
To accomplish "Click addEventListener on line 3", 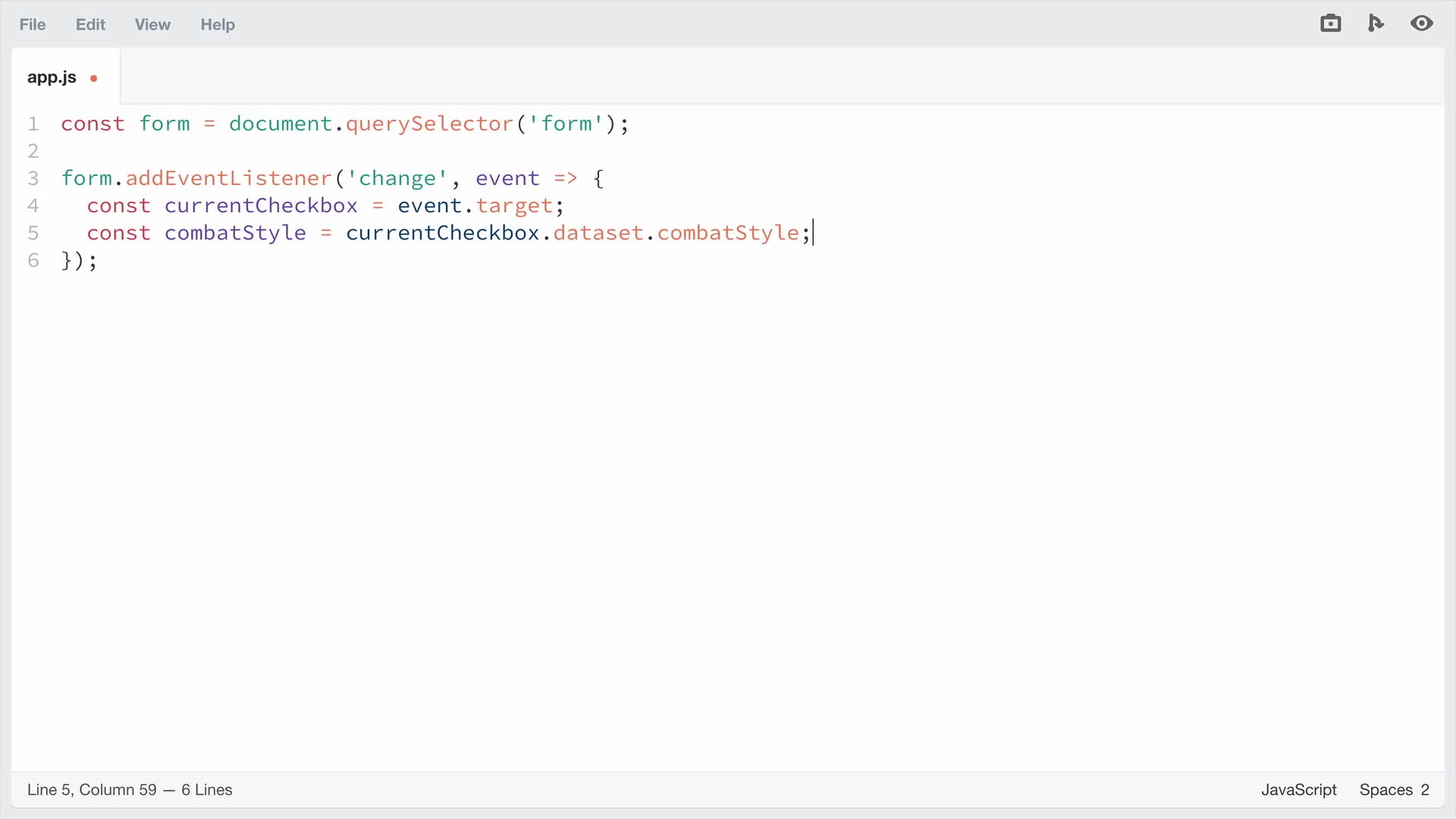I will 227,178.
